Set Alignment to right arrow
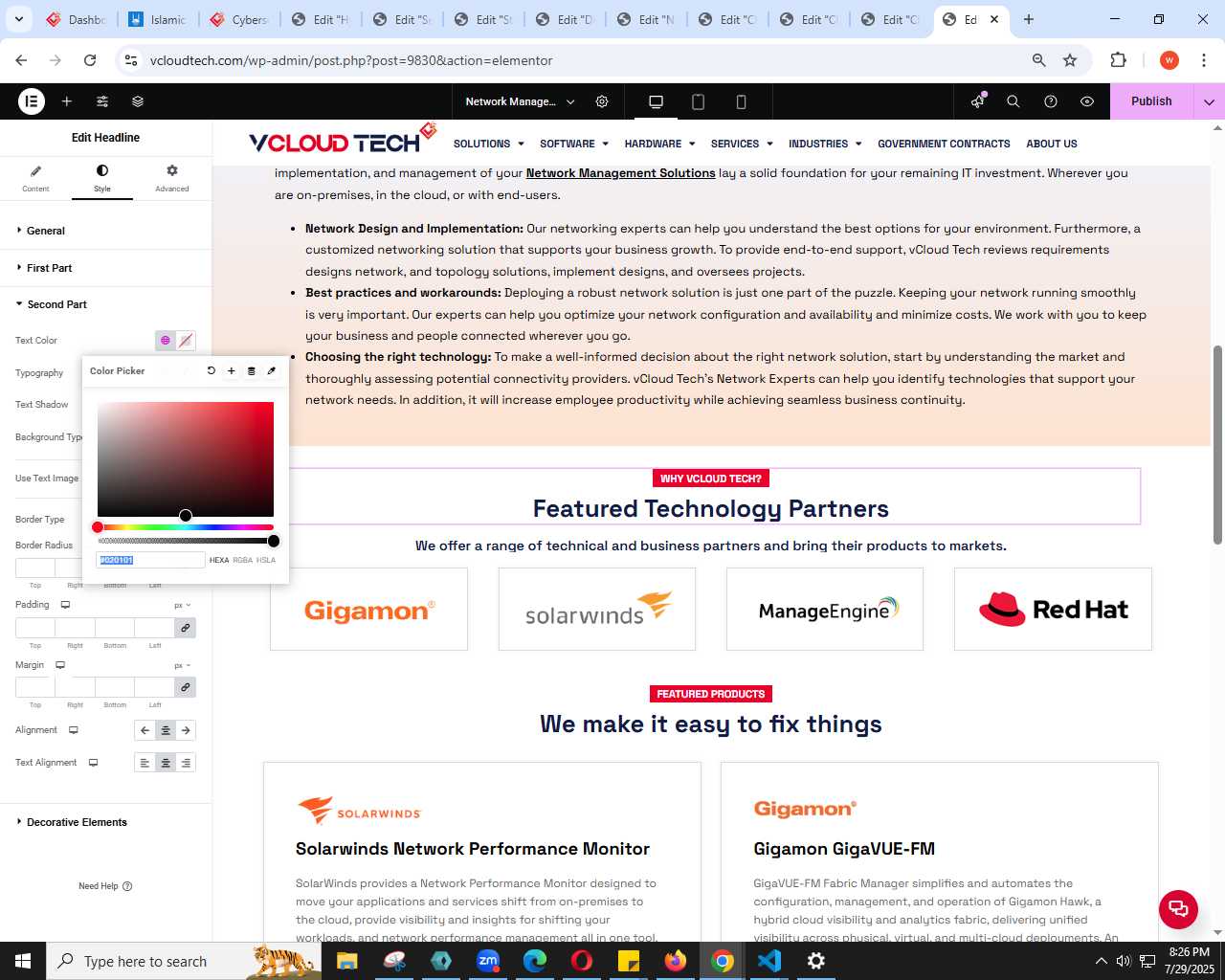The height and width of the screenshot is (980, 1225). pyautogui.click(x=186, y=730)
